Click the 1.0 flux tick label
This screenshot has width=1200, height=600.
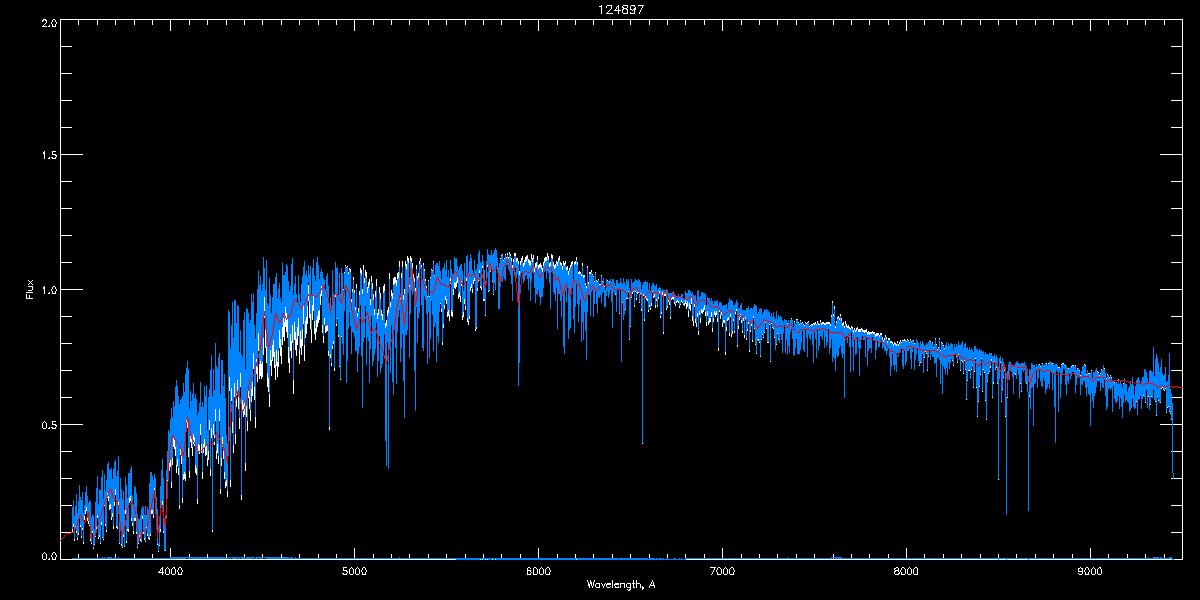click(48, 290)
